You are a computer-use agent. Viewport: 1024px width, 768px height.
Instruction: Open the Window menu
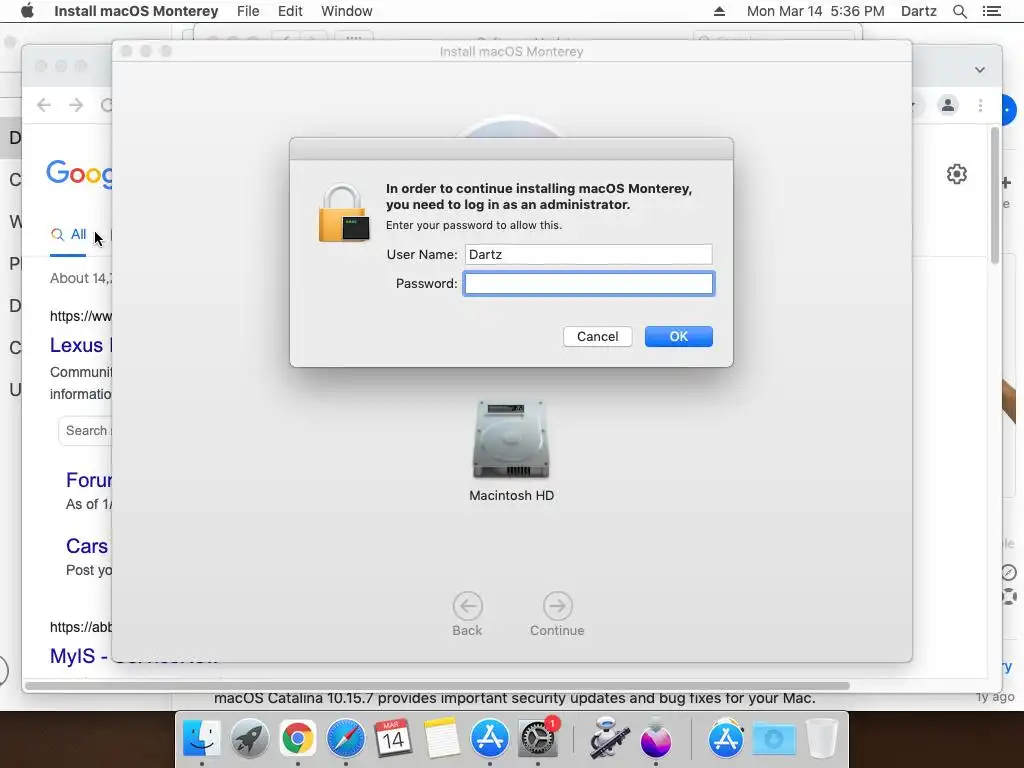[x=347, y=11]
